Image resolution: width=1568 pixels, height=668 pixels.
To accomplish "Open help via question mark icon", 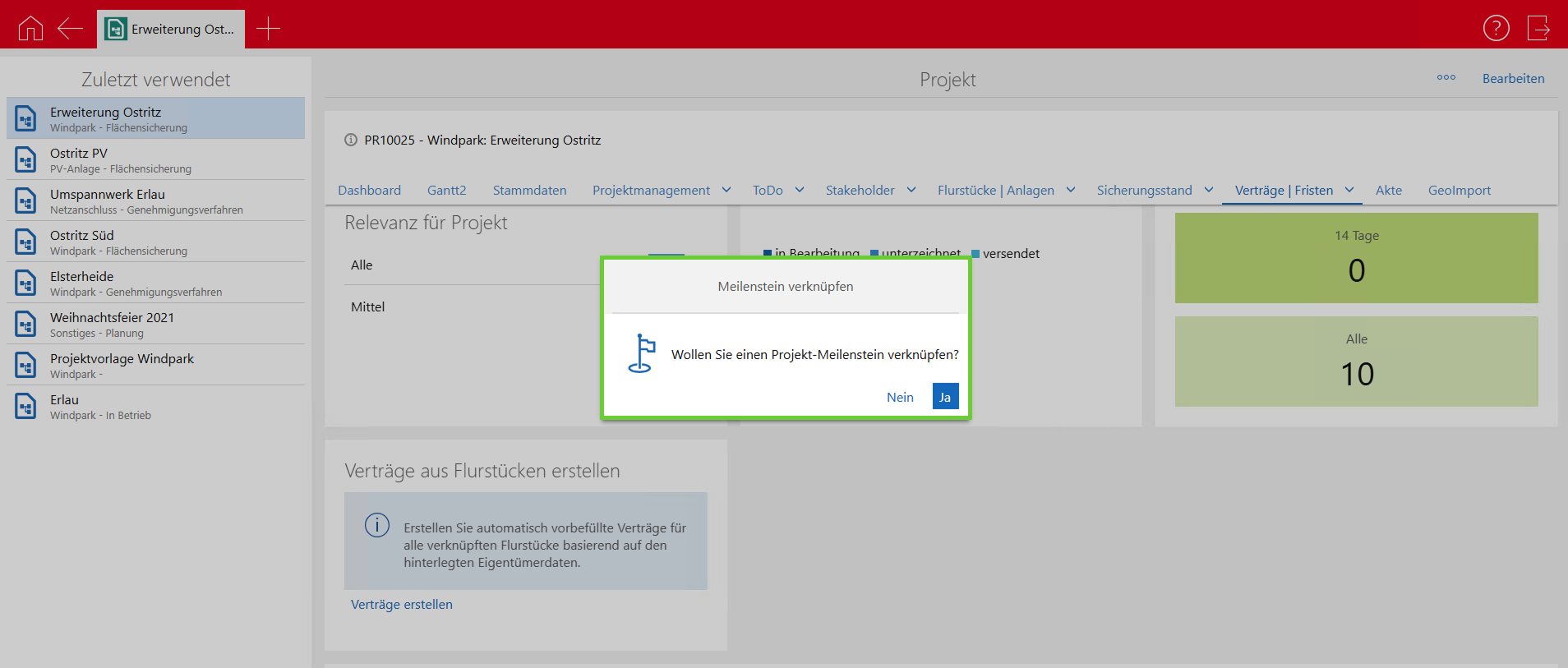I will pyautogui.click(x=1496, y=28).
